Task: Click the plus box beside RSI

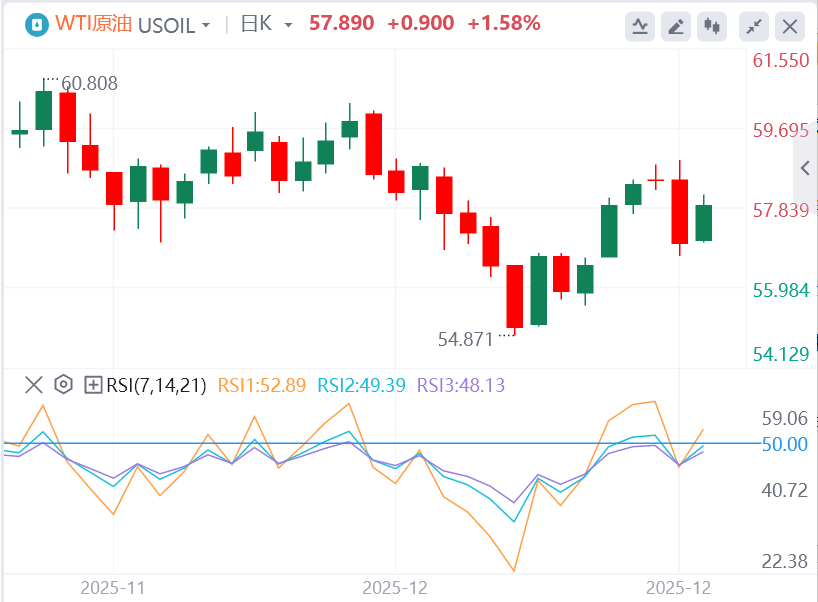Action: point(93,384)
